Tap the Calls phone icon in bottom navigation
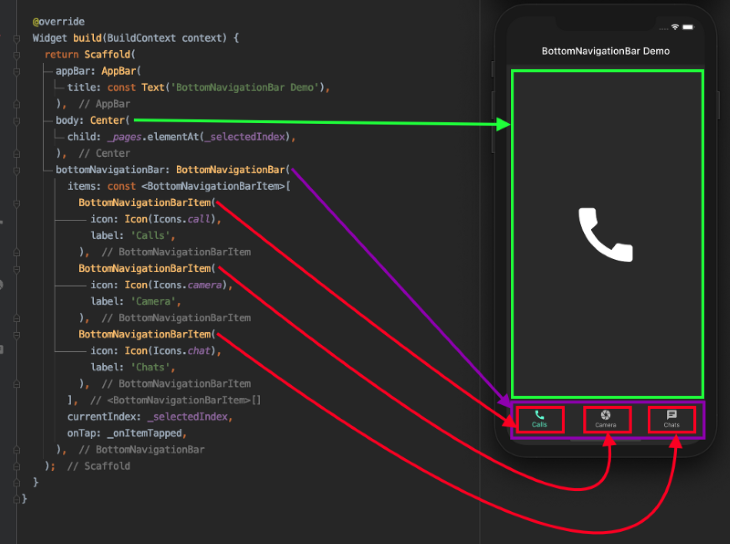 pyautogui.click(x=540, y=415)
